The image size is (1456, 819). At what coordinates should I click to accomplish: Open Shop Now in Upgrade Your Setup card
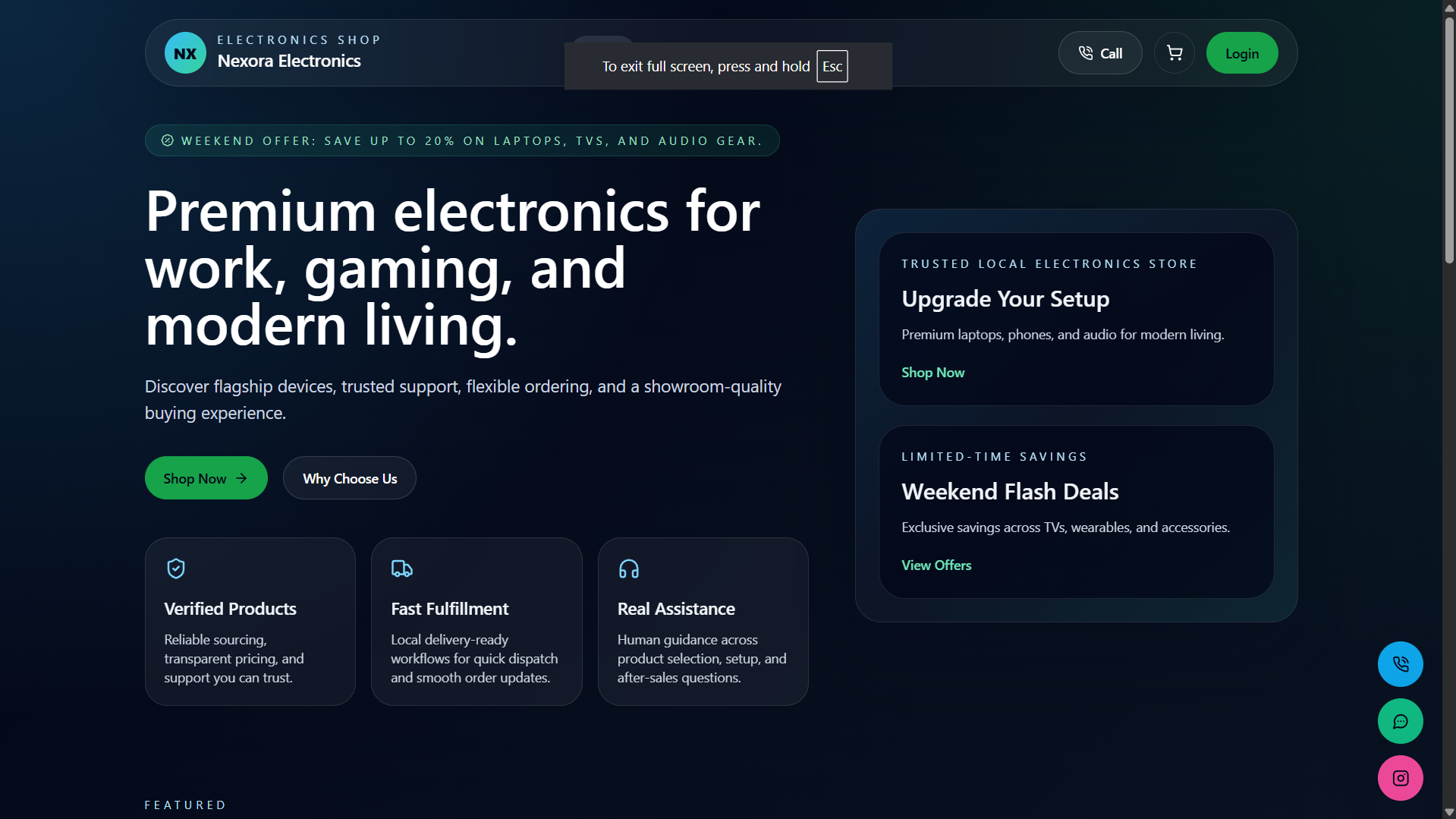pyautogui.click(x=932, y=372)
